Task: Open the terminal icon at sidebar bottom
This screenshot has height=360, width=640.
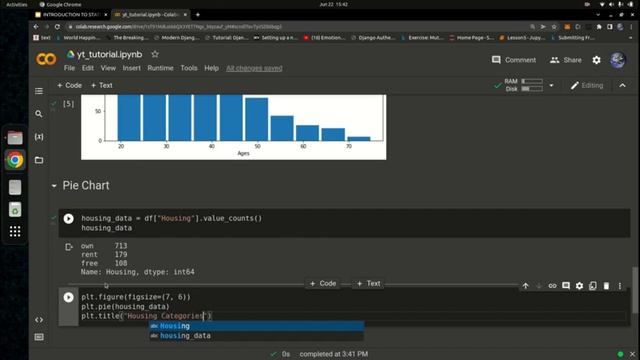Action: (x=39, y=337)
